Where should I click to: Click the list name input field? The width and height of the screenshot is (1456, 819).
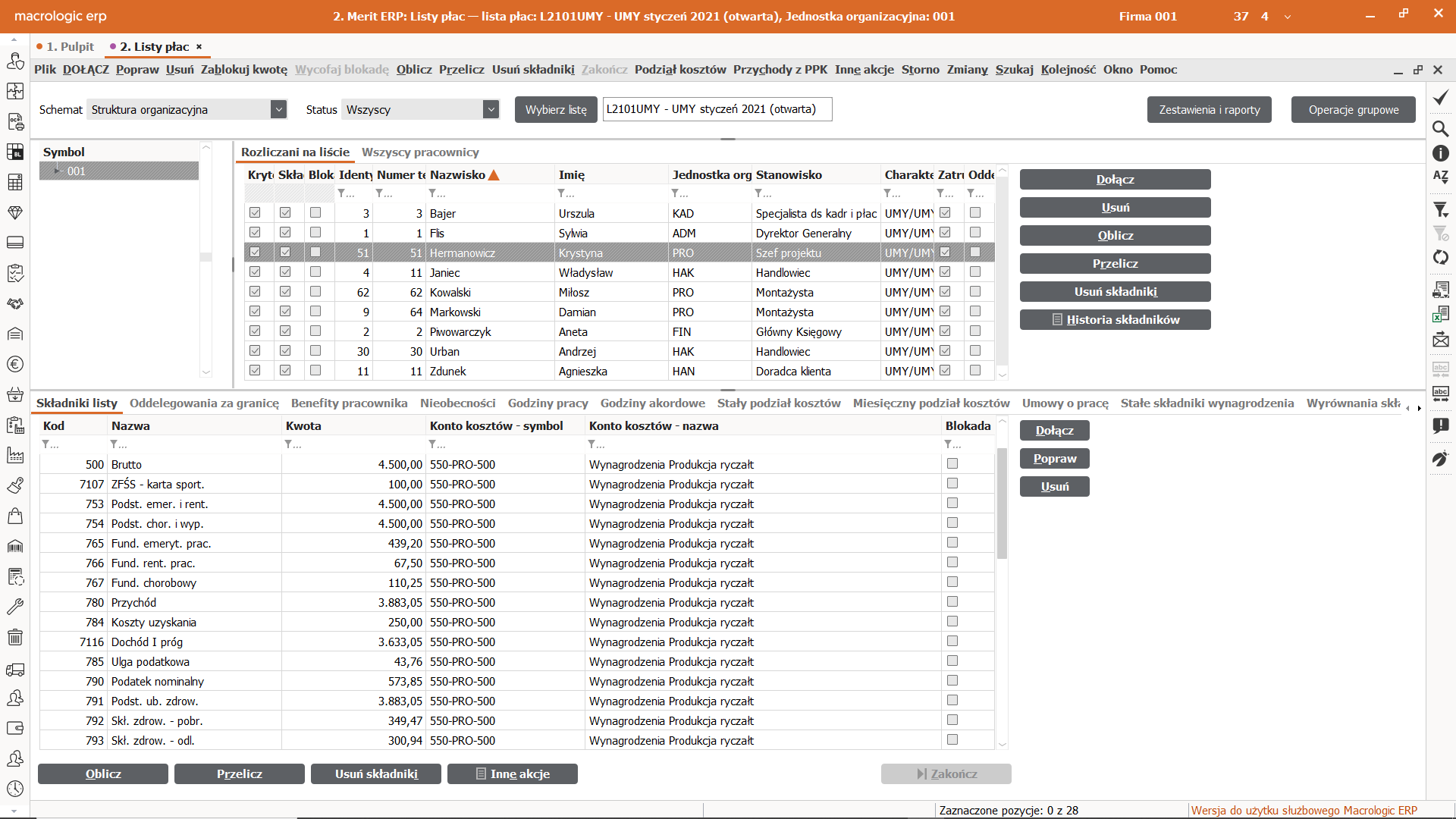(717, 109)
